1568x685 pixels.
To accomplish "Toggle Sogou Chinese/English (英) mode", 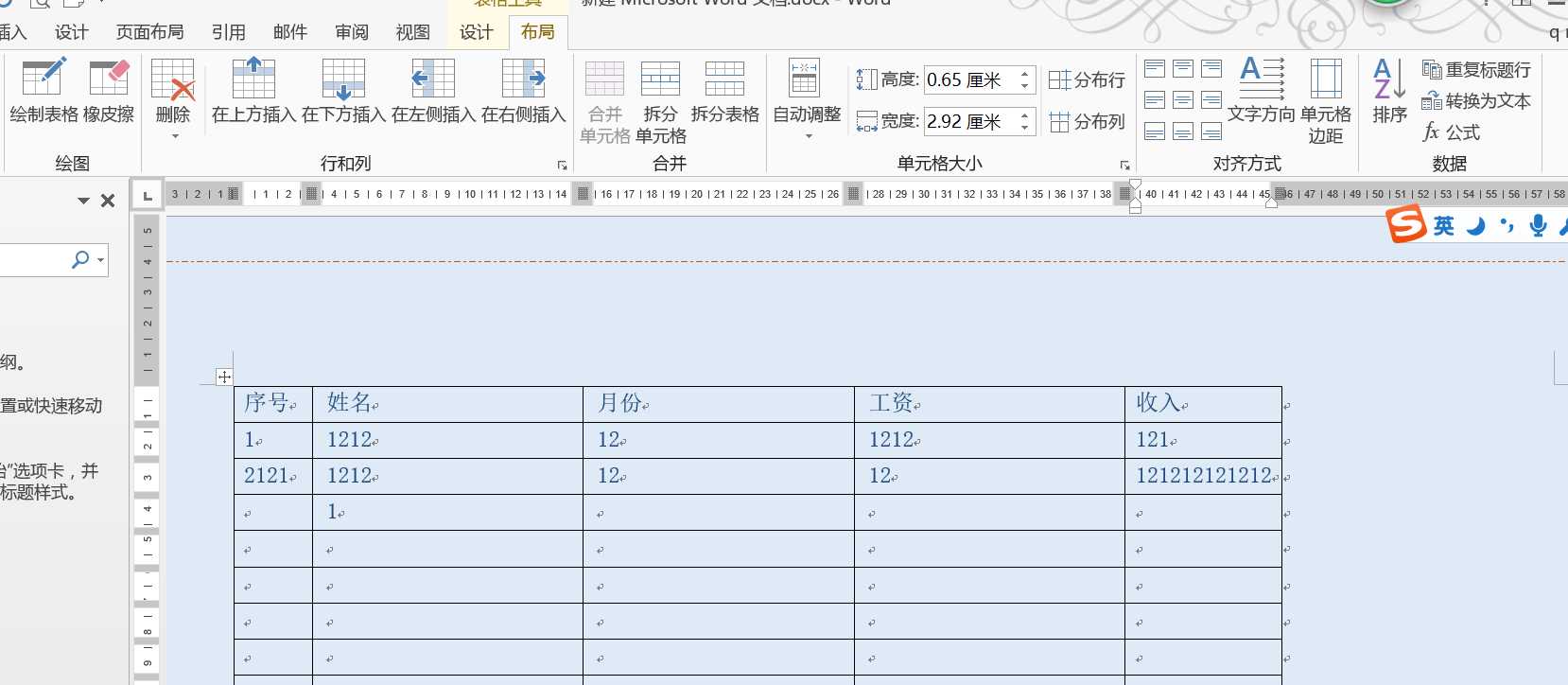I will click(1444, 226).
